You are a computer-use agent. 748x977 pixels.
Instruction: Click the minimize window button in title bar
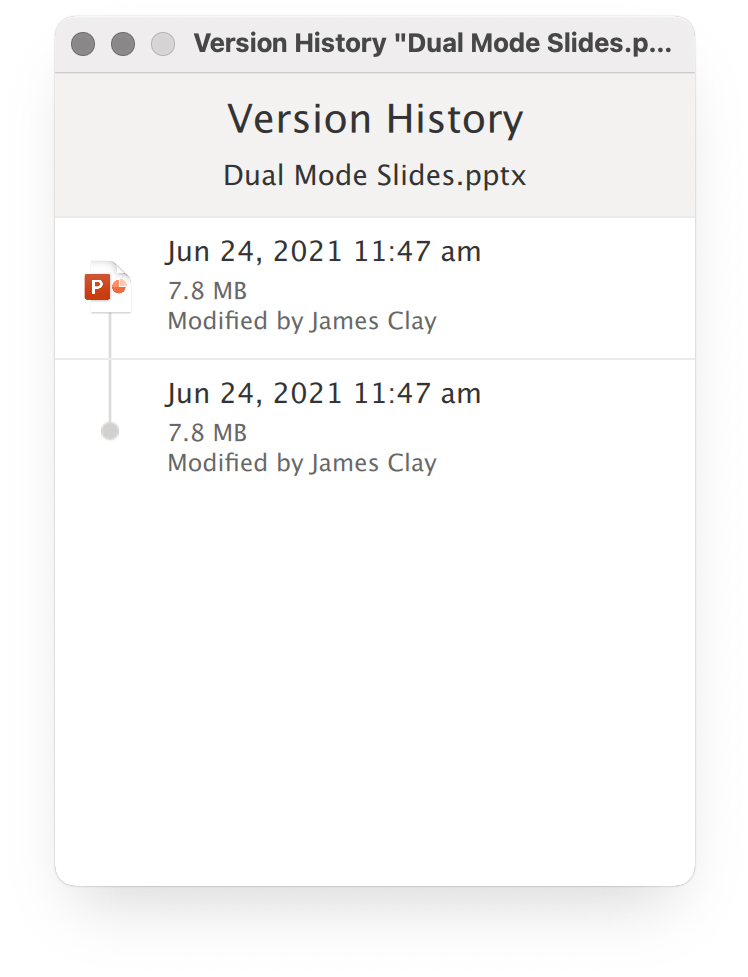[123, 44]
